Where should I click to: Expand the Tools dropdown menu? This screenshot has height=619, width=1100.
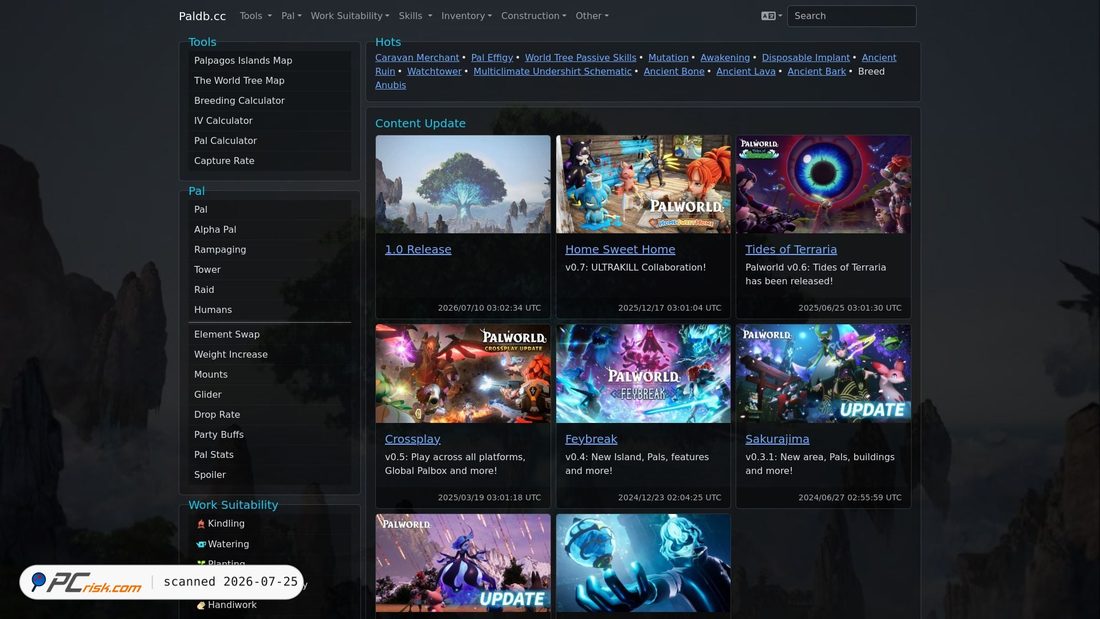pos(255,15)
